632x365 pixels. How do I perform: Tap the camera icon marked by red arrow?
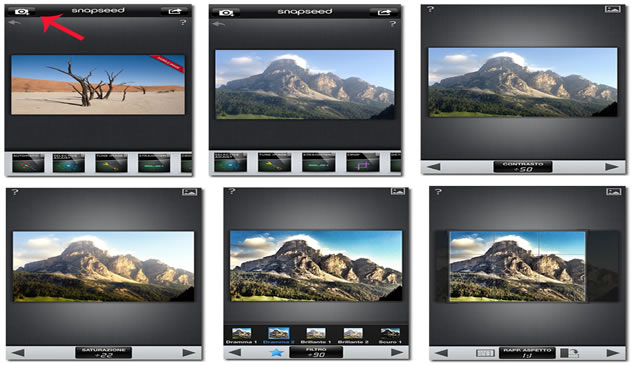point(21,11)
